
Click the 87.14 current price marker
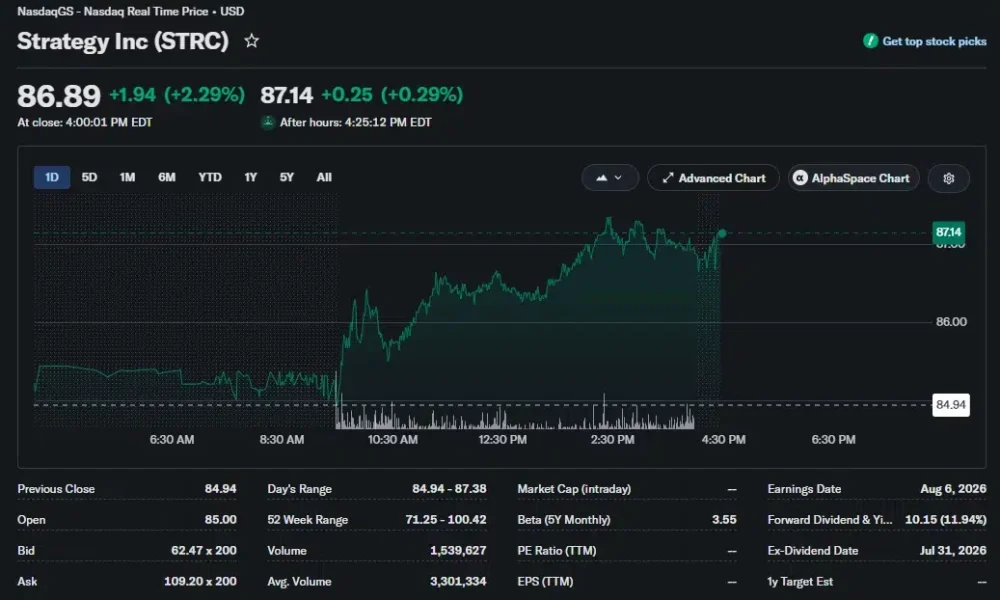click(x=948, y=232)
